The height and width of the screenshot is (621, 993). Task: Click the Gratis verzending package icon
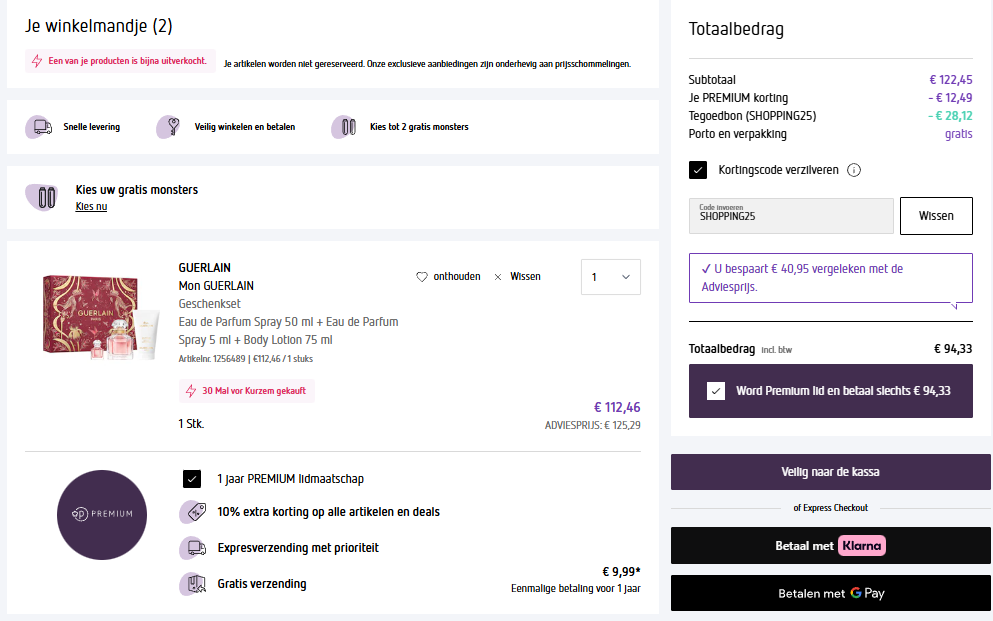[x=192, y=584]
